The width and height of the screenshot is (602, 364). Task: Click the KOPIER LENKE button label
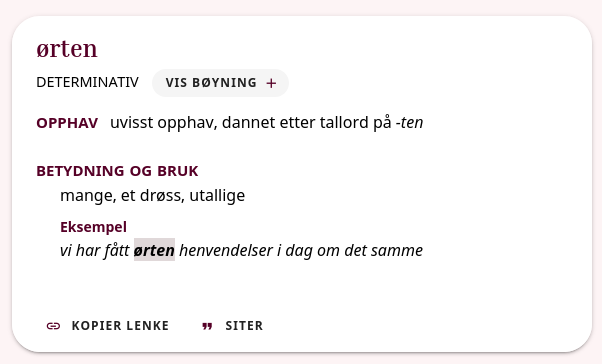coord(120,326)
